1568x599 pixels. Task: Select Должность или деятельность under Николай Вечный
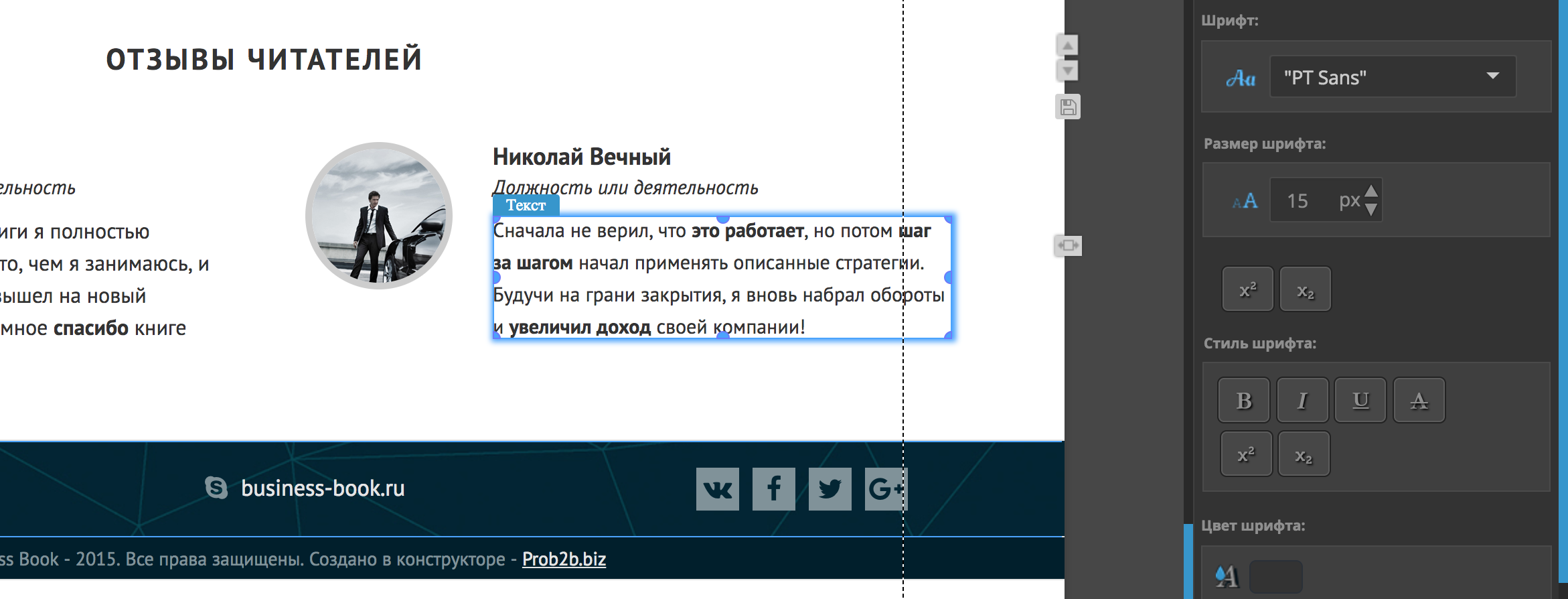click(x=625, y=188)
